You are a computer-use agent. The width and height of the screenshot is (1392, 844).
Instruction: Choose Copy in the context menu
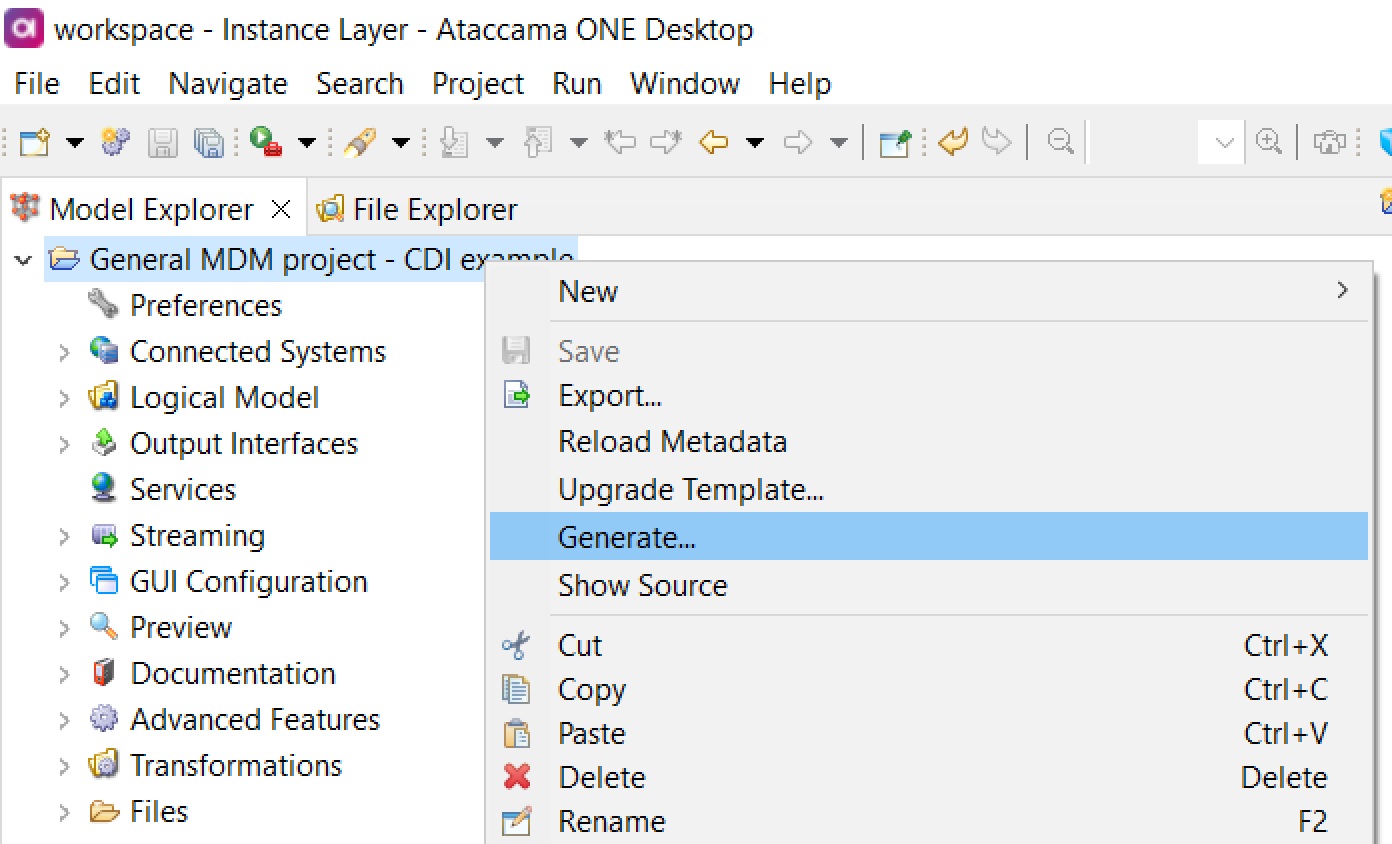coord(929,689)
